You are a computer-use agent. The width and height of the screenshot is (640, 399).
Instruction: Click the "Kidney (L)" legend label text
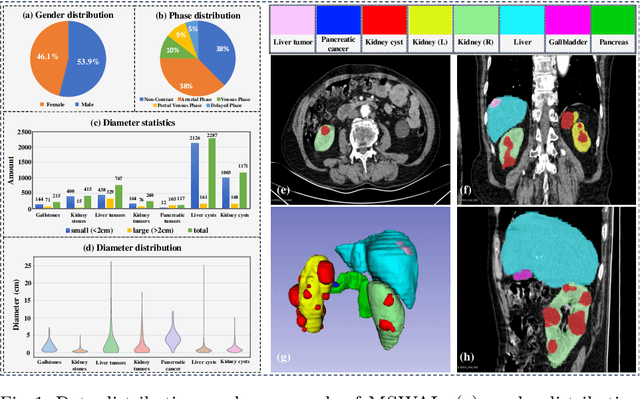click(430, 42)
